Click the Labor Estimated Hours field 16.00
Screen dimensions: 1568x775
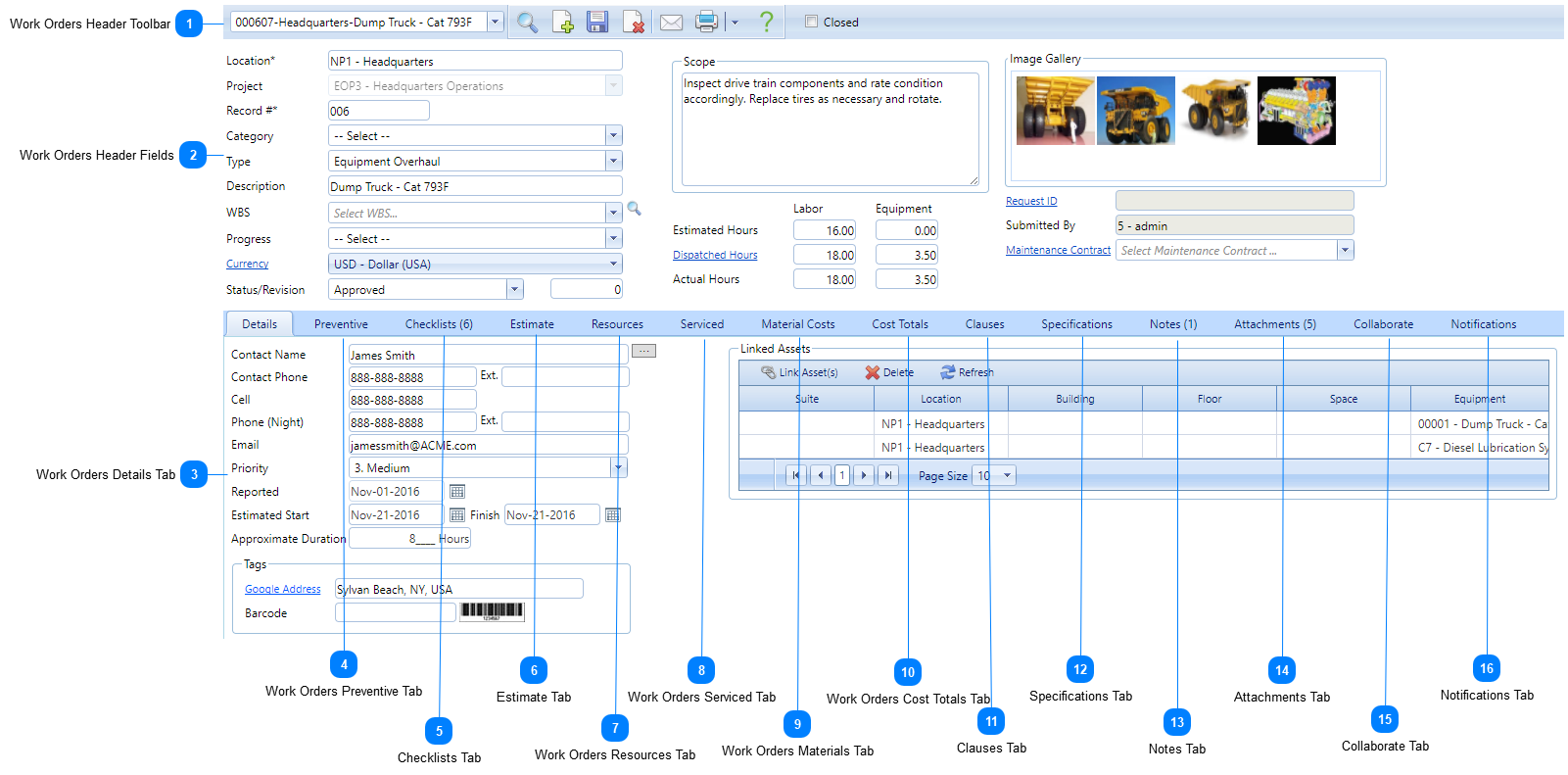[x=825, y=230]
